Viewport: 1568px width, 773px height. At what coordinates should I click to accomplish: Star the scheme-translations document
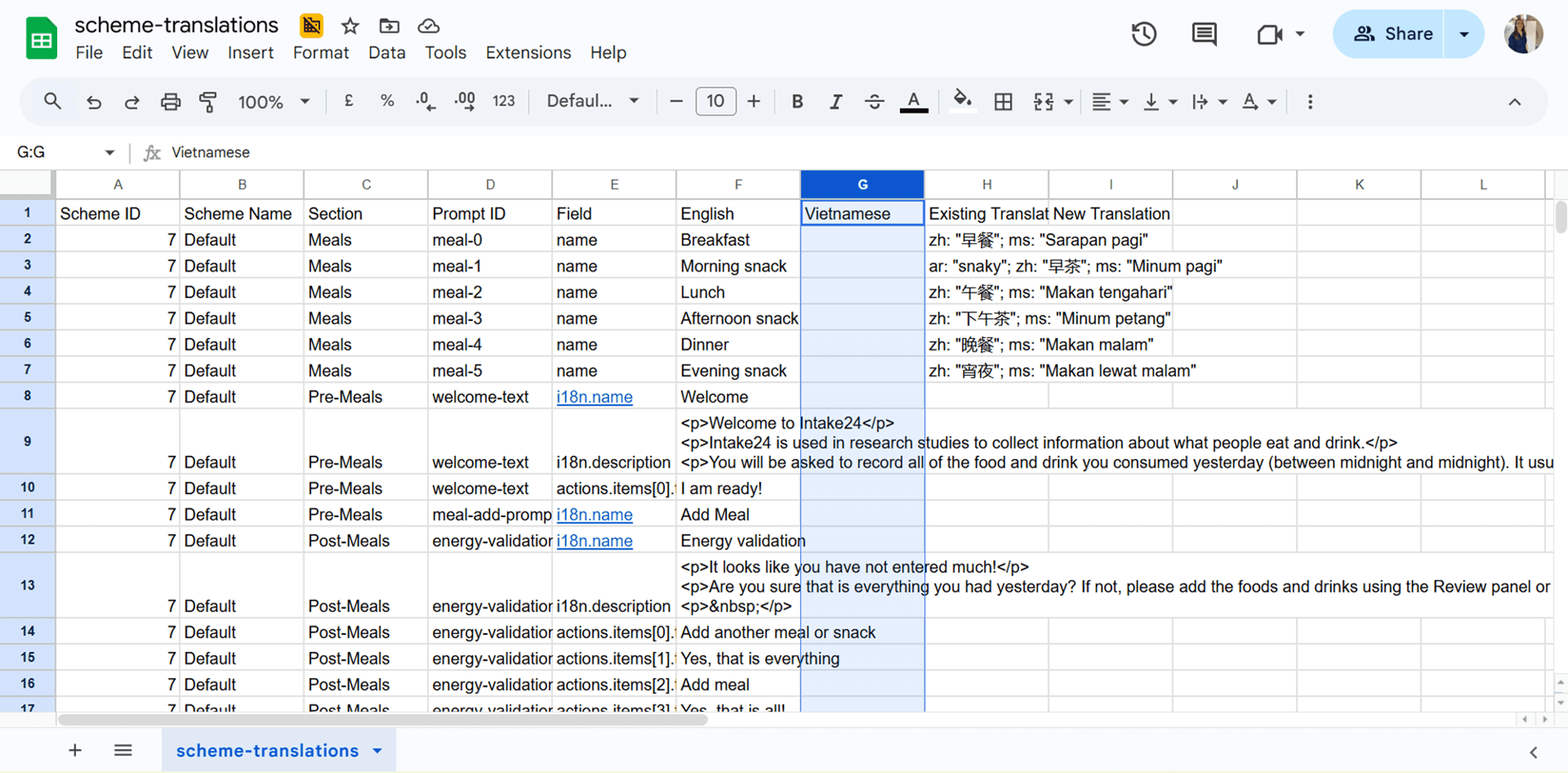pyautogui.click(x=350, y=26)
